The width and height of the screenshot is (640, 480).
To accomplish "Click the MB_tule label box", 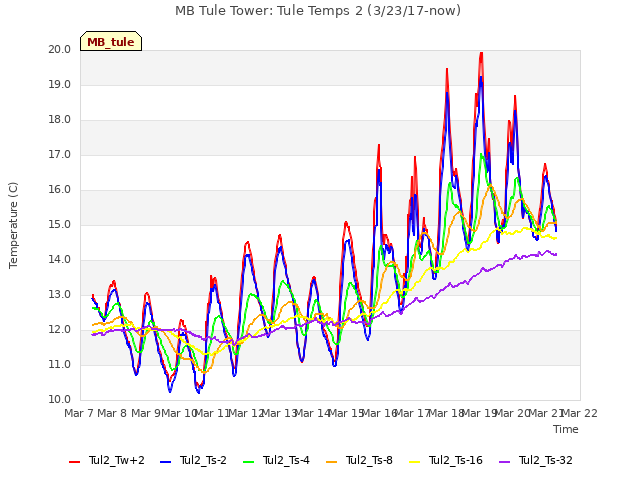I will 111,41.
